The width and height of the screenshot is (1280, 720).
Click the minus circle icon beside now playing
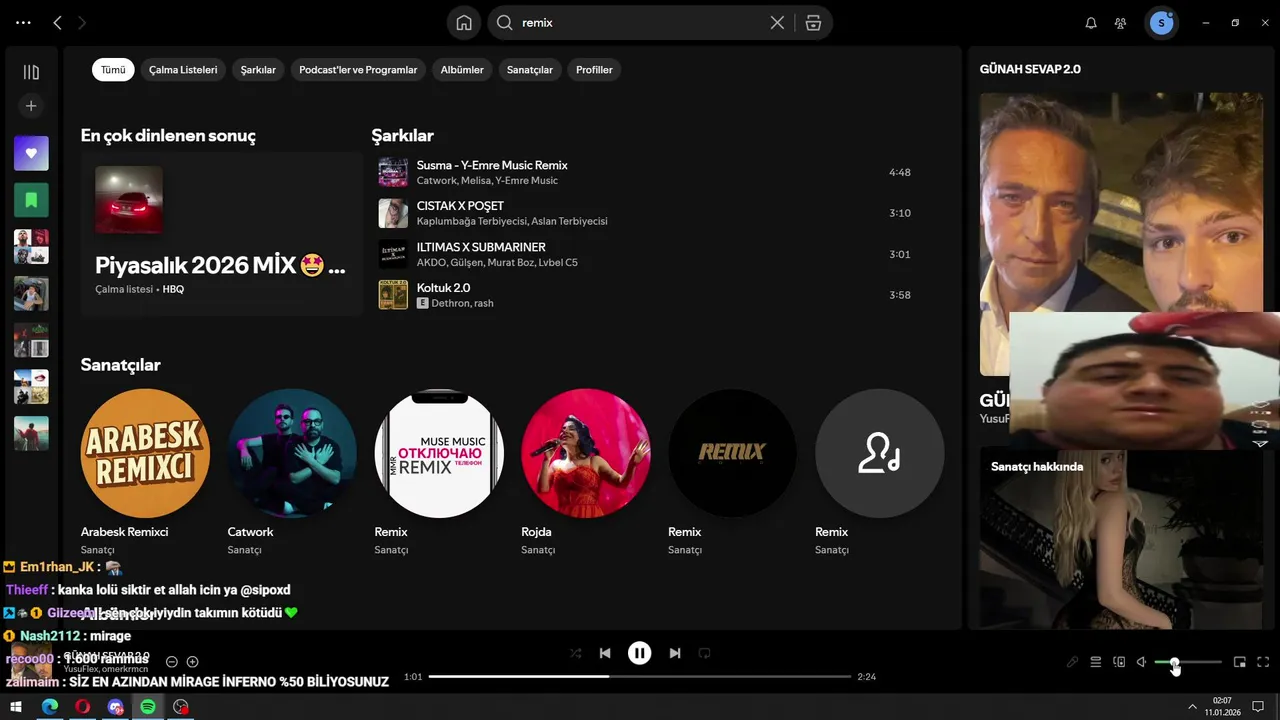[x=172, y=662]
